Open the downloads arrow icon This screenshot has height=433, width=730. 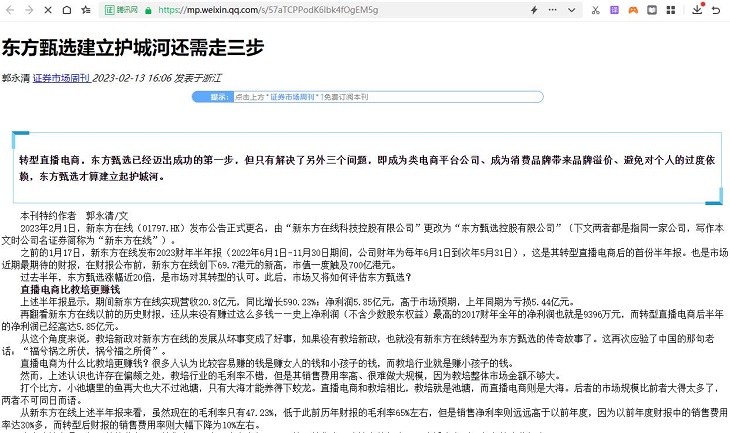[x=696, y=9]
